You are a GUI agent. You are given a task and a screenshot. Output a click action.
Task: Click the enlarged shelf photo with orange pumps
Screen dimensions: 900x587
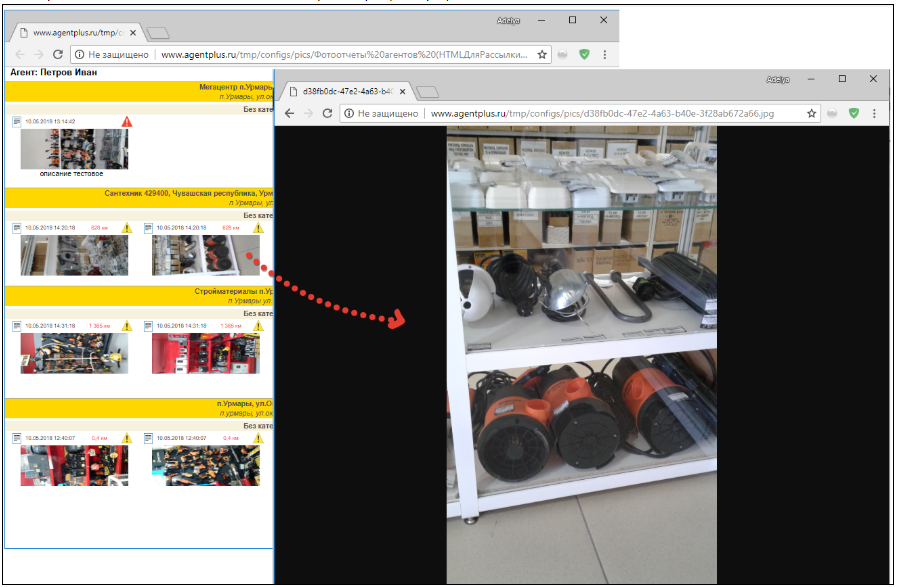pos(581,355)
